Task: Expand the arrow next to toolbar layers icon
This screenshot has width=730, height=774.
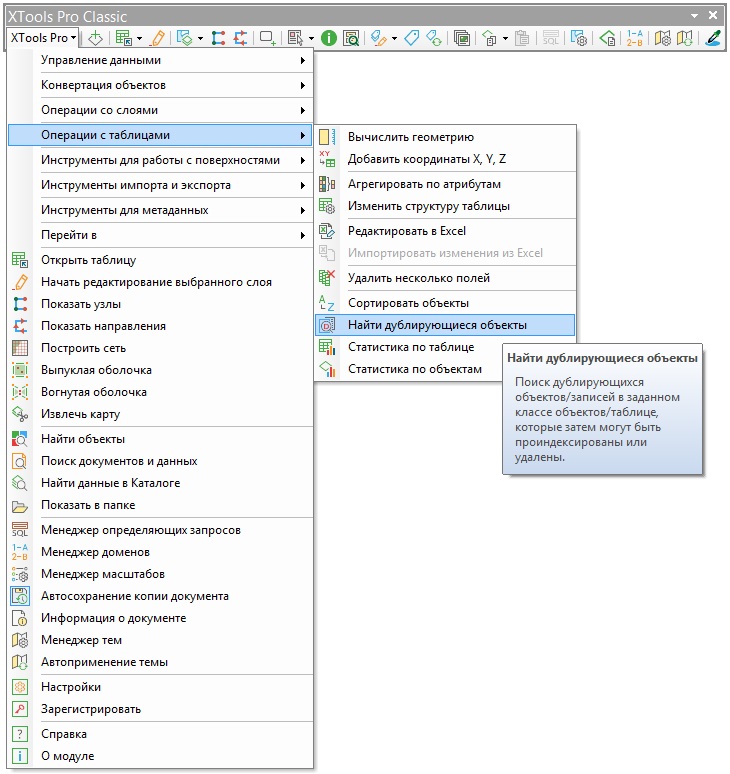Action: pos(200,38)
